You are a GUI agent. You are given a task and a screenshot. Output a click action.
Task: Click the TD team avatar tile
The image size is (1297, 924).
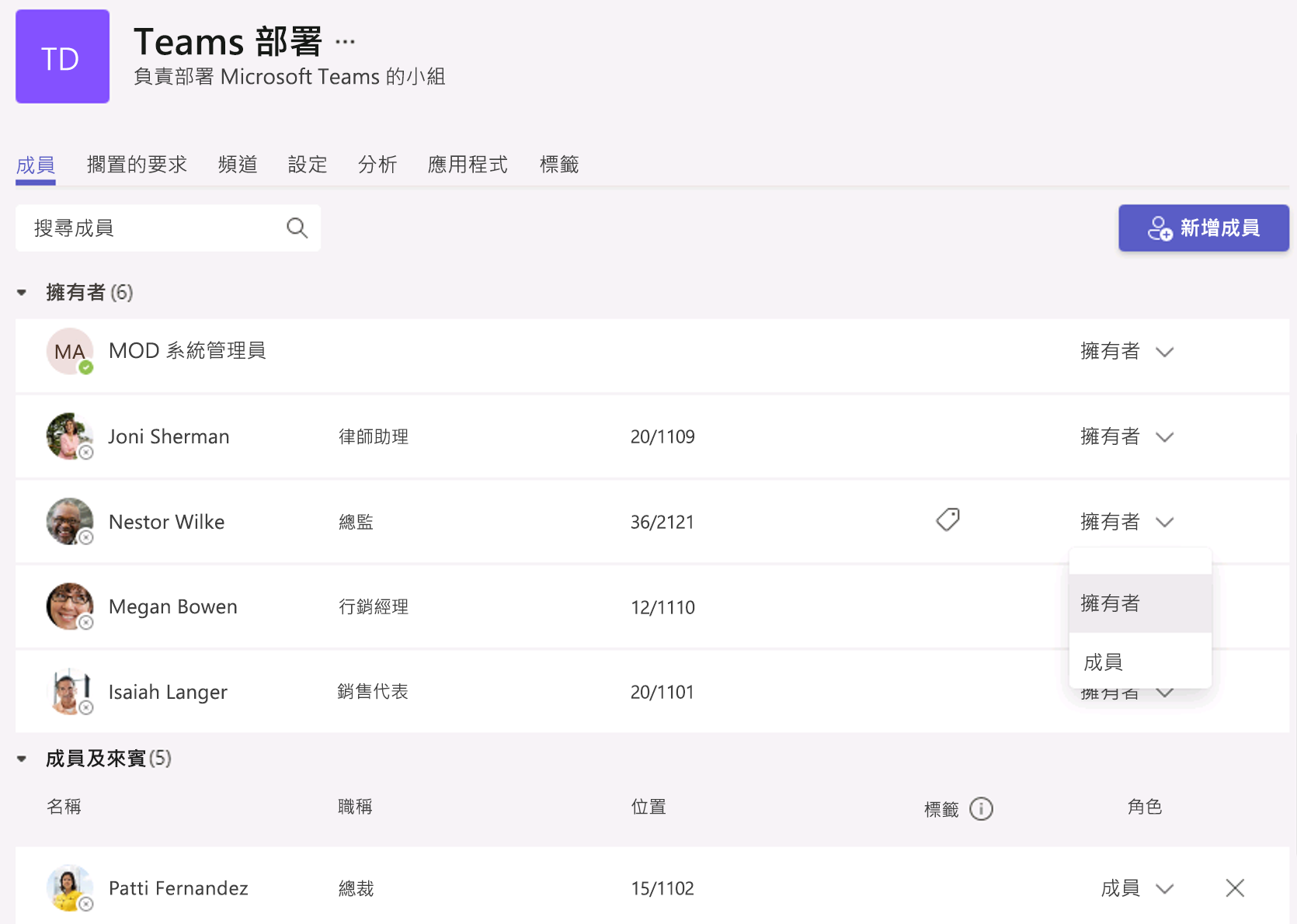tap(62, 57)
